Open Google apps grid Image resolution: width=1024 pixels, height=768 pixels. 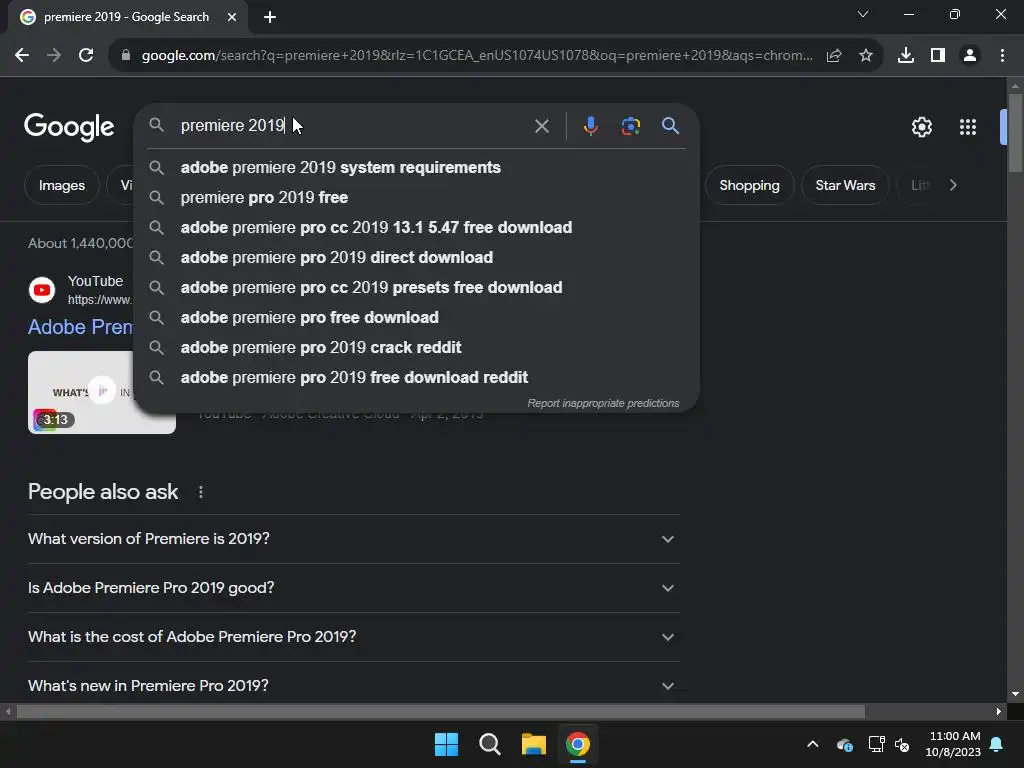click(968, 127)
